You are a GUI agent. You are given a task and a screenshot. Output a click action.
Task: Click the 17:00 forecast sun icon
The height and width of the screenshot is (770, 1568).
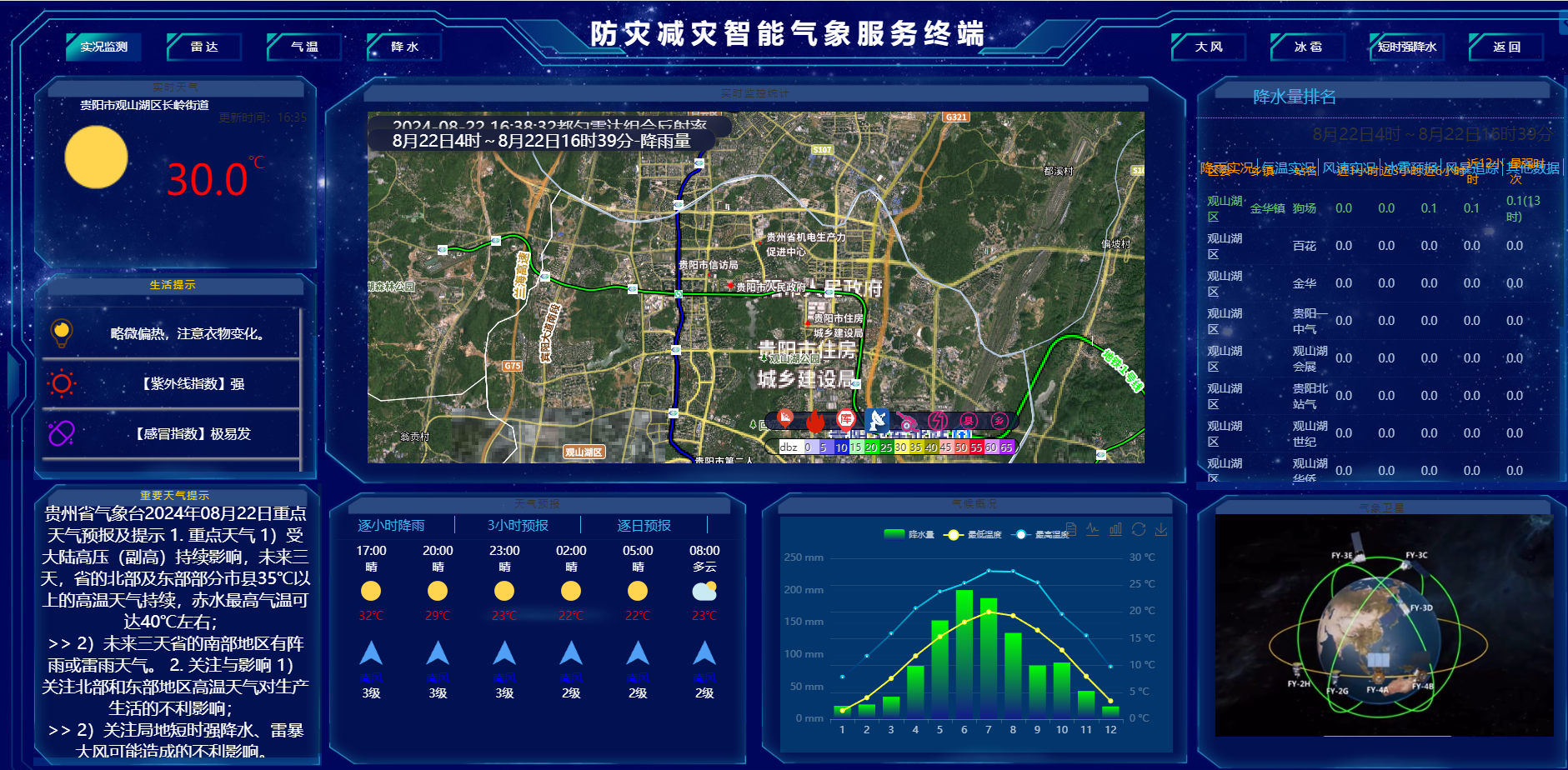pos(371,591)
